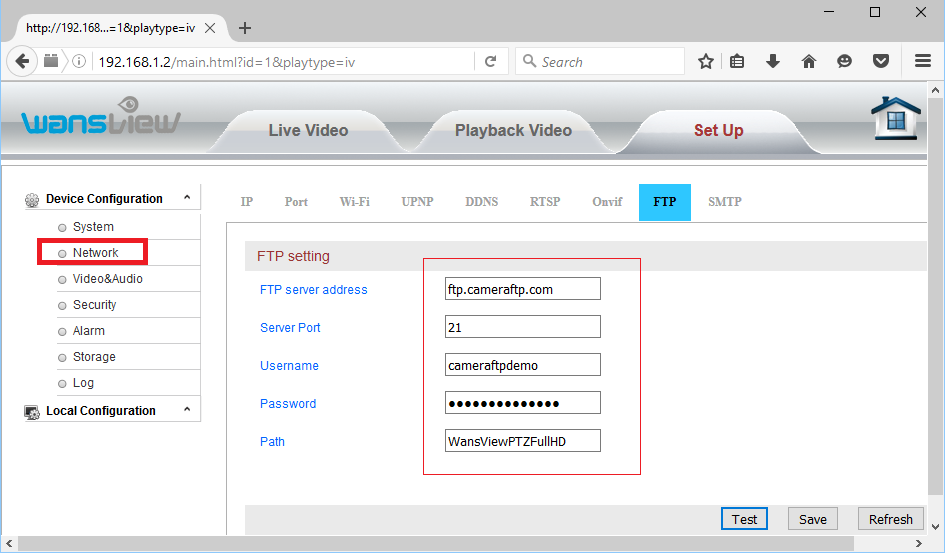Click the FTP server address field
Viewport: 945px width, 553px height.
pyautogui.click(x=522, y=289)
